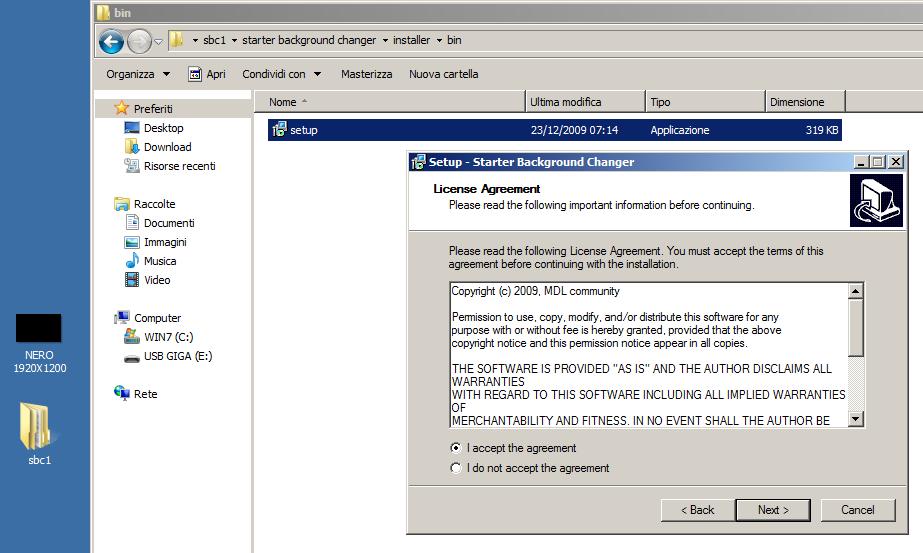923x553 pixels.
Task: Expand arrow after starter background changer
Action: 386,41
